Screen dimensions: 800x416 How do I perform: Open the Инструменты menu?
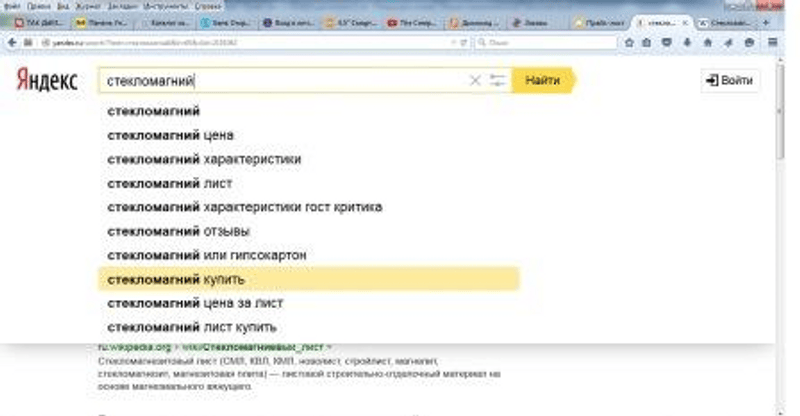click(166, 7)
